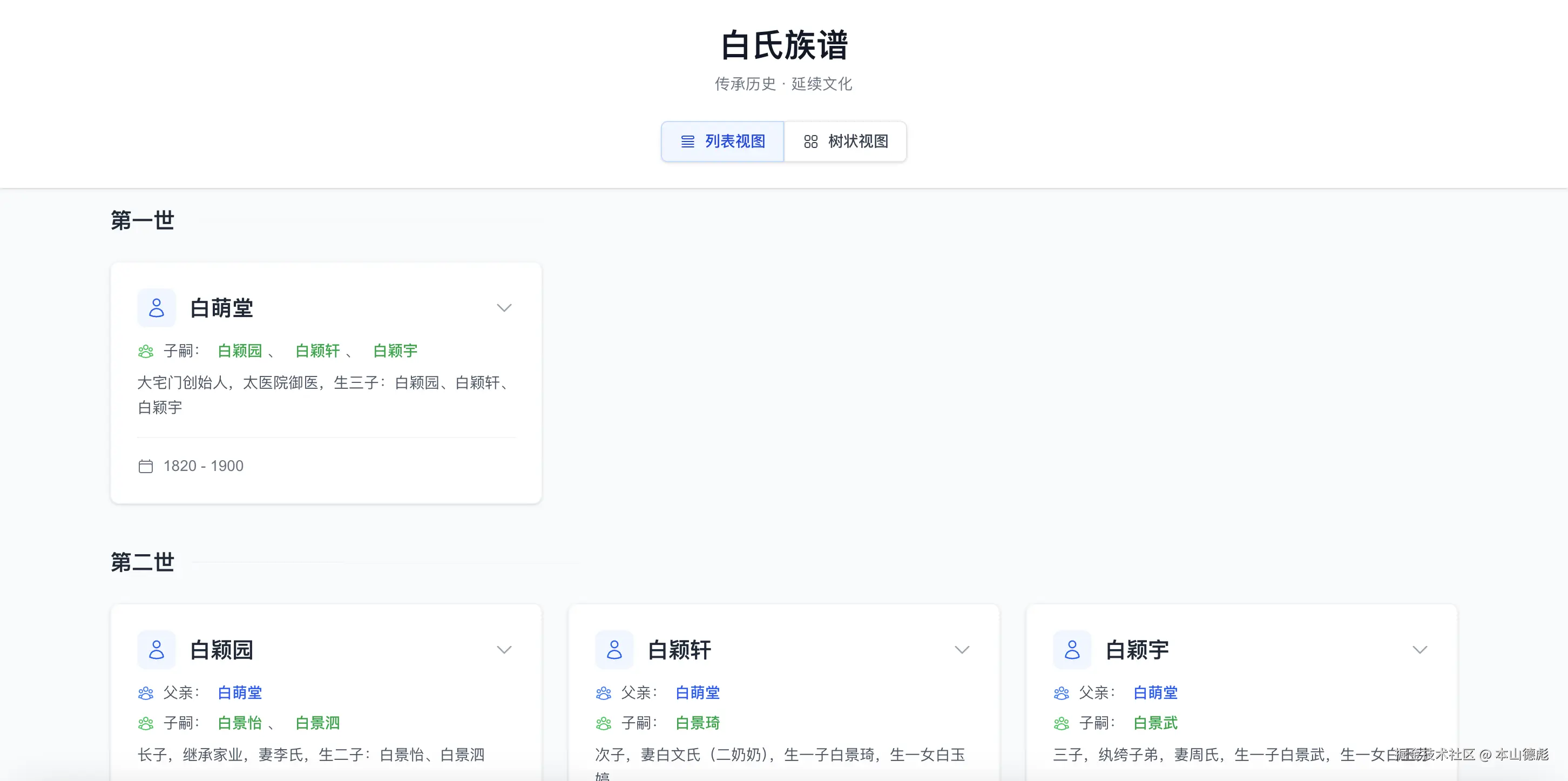Click the father icon in 白颖轩 card
The width and height of the screenshot is (1568, 781).
point(603,693)
